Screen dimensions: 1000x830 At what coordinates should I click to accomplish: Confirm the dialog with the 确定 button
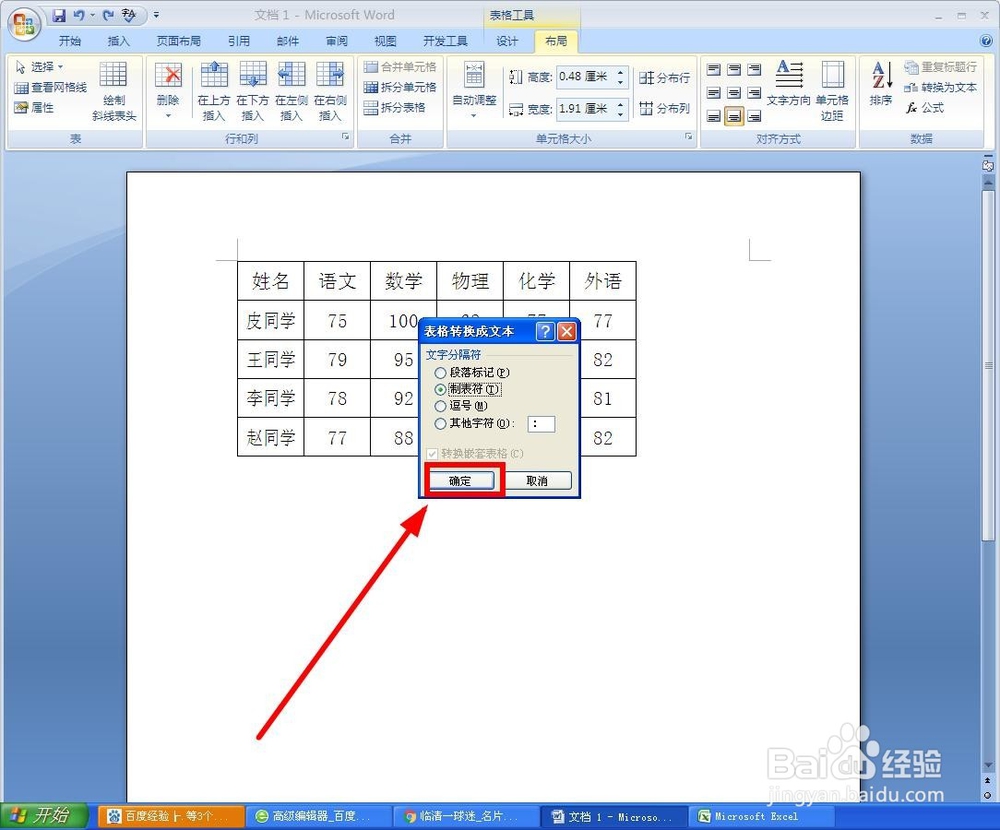[x=461, y=480]
